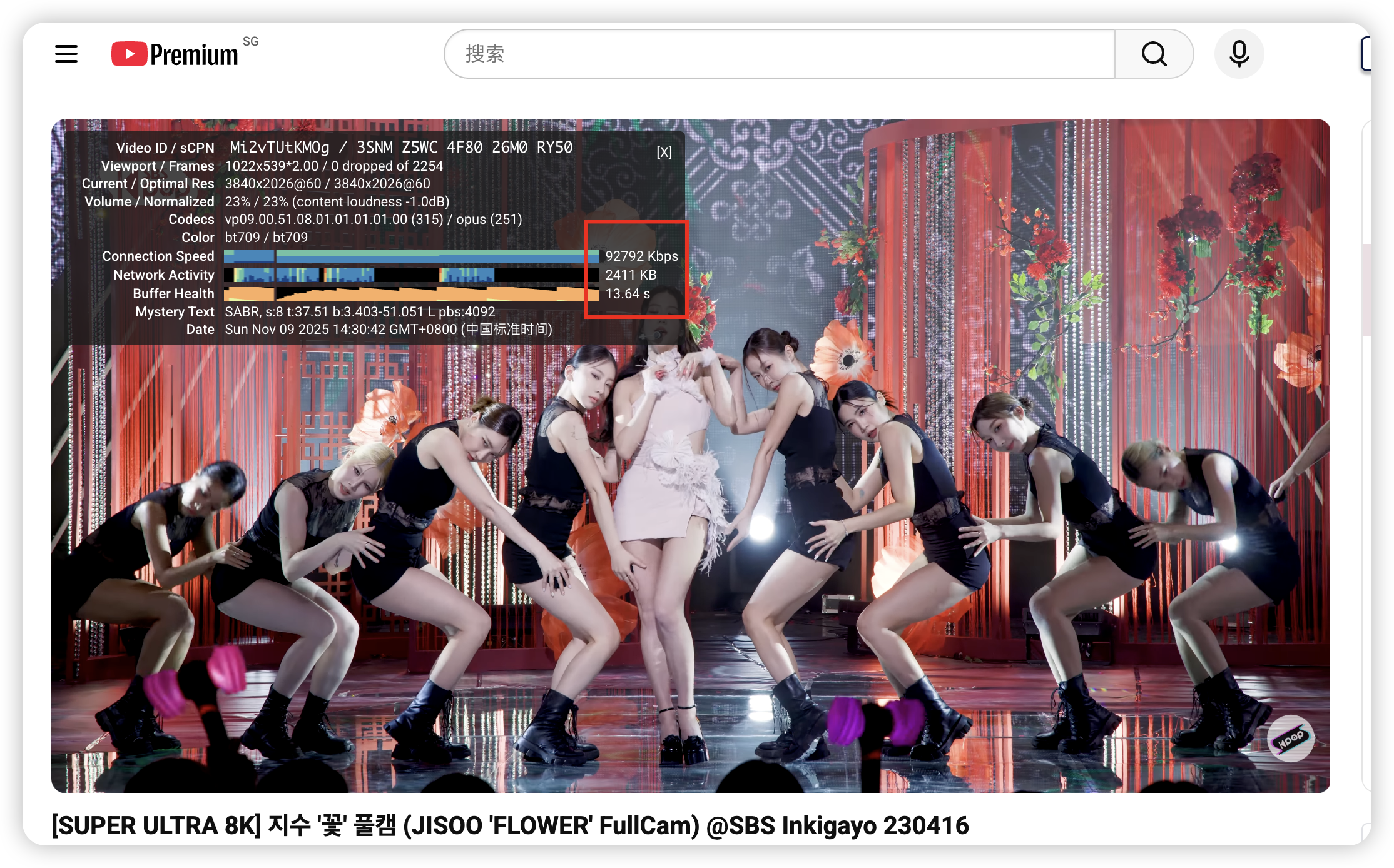Click the Mystery Text SABR value
The height and width of the screenshot is (868, 1394).
(x=360, y=311)
